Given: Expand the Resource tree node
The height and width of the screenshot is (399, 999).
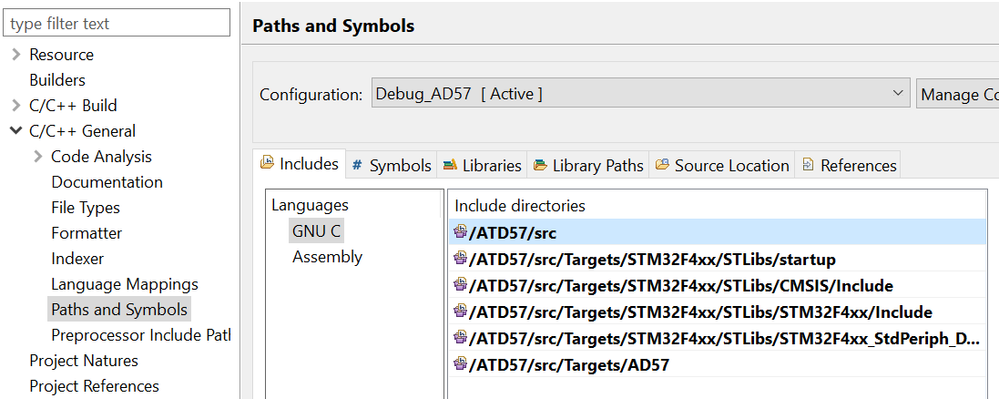Looking at the screenshot, I should pyautogui.click(x=16, y=55).
